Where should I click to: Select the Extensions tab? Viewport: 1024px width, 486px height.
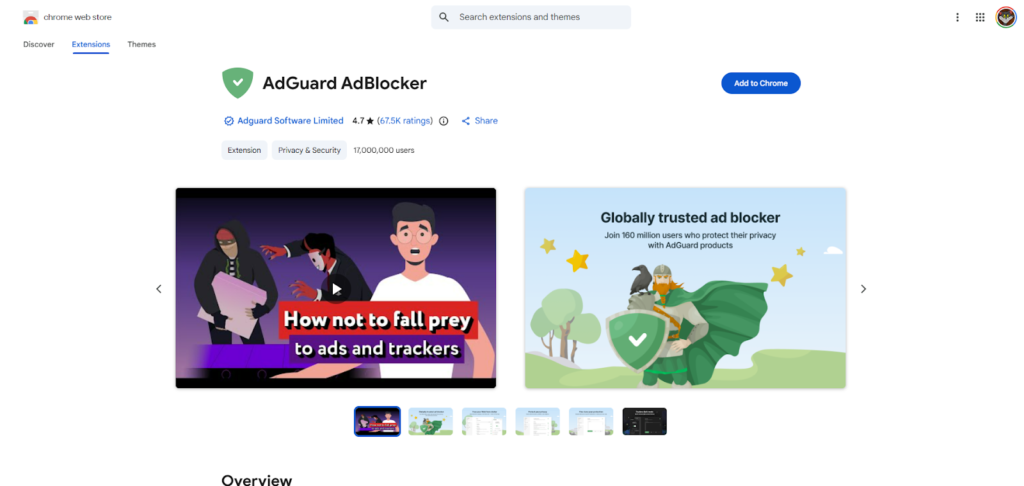click(91, 44)
